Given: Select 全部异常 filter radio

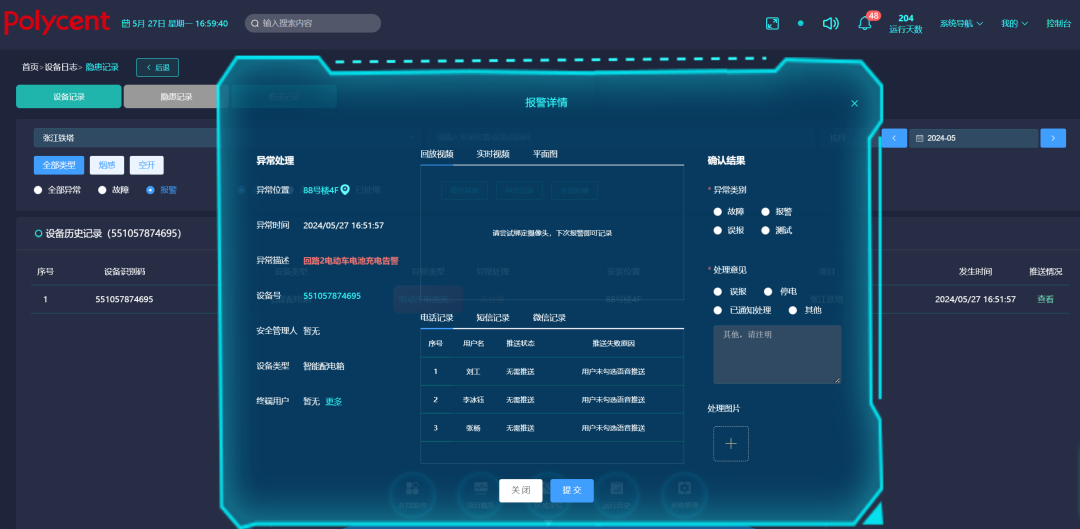Looking at the screenshot, I should (x=38, y=190).
